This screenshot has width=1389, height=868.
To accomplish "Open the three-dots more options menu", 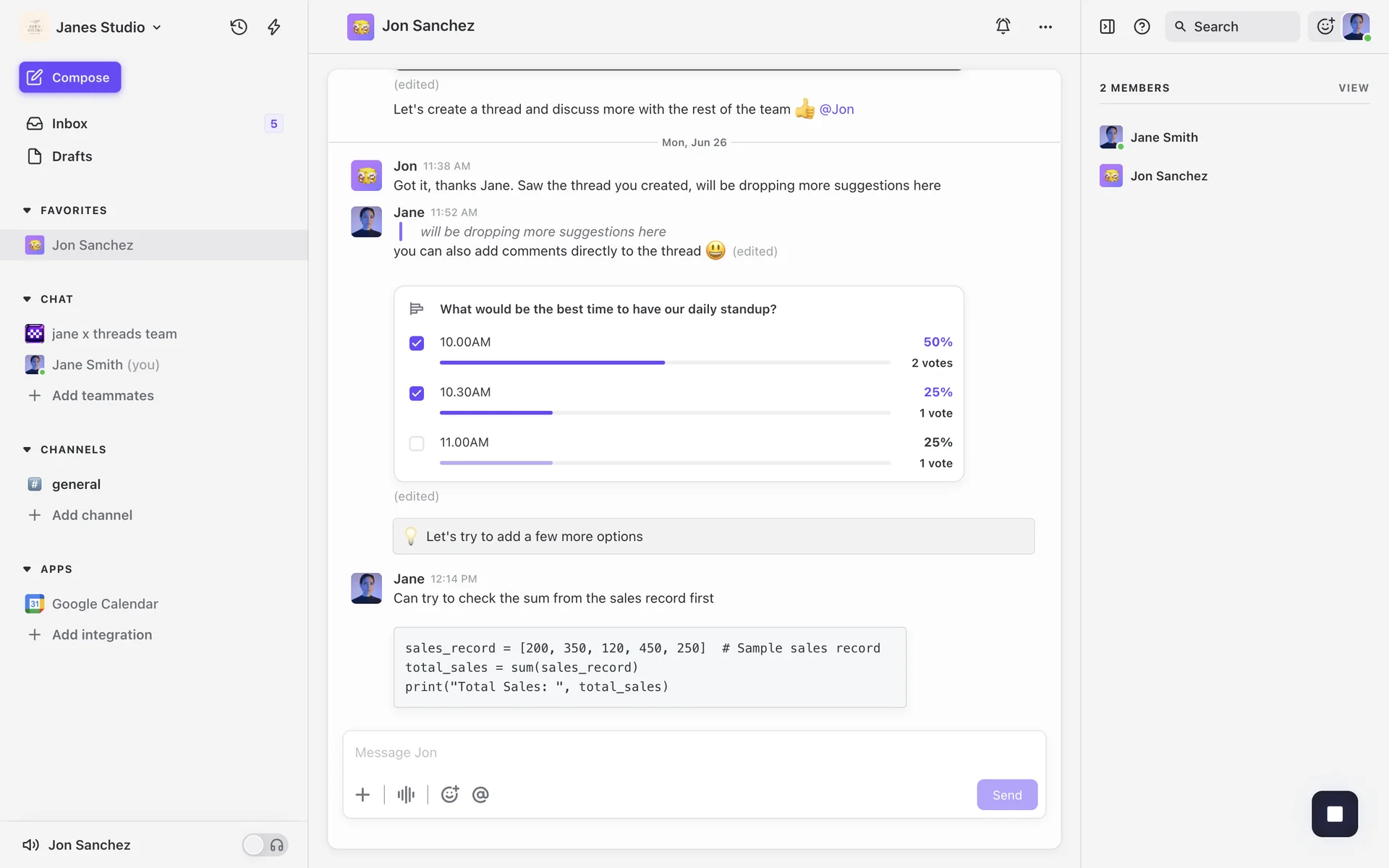I will pos(1045,27).
